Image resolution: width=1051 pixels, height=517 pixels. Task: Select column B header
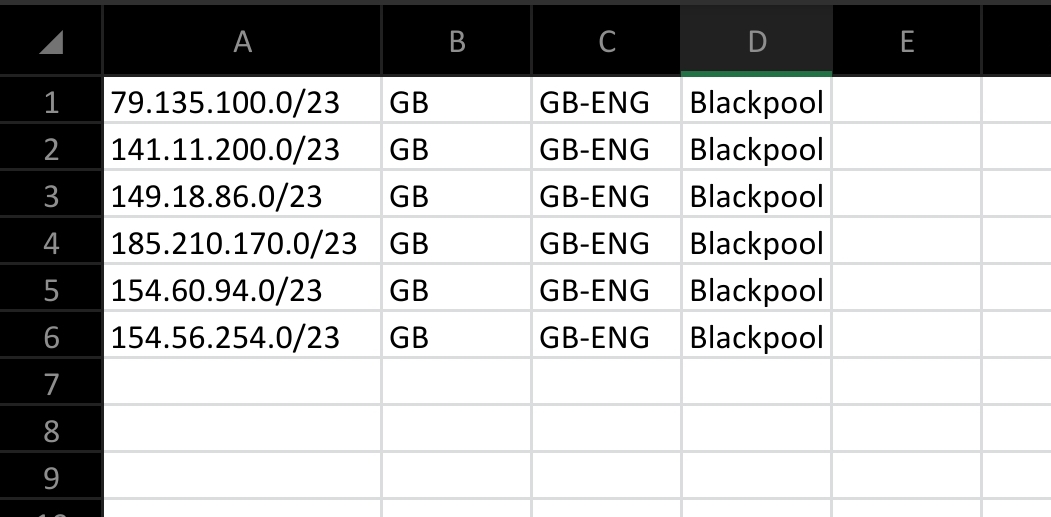(x=456, y=40)
